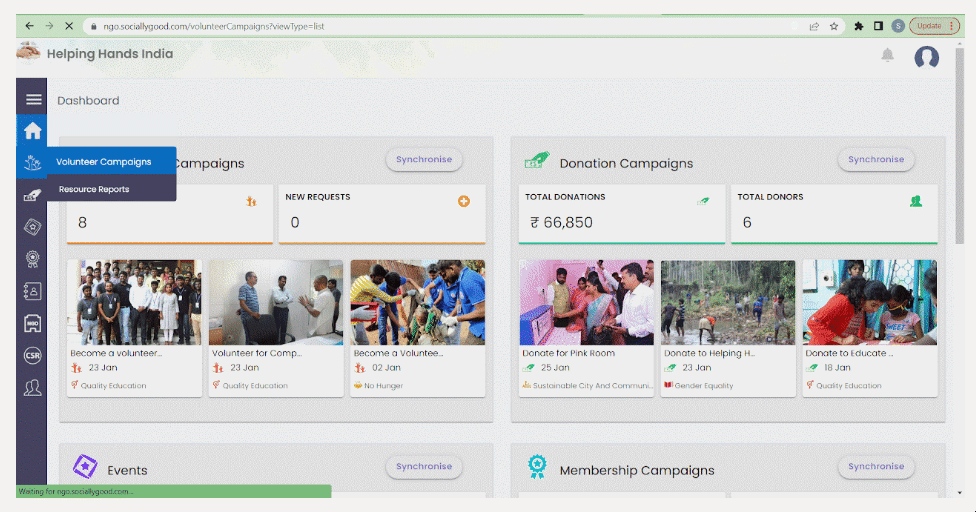Viewport: 976px width, 512px height.
Task: Click the TOTAL DONORS label
Action: (x=770, y=197)
